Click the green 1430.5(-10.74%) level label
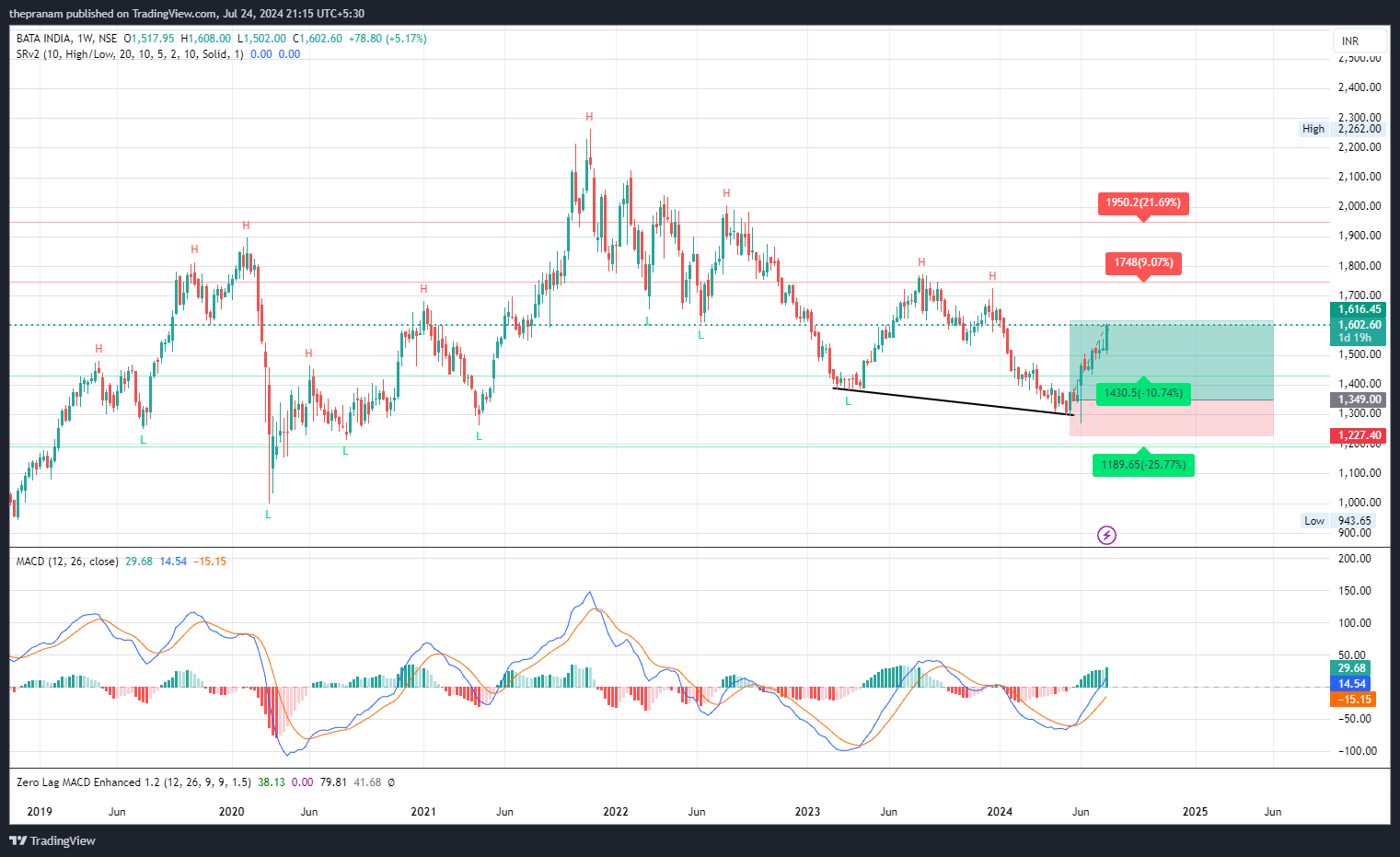 (x=1143, y=393)
